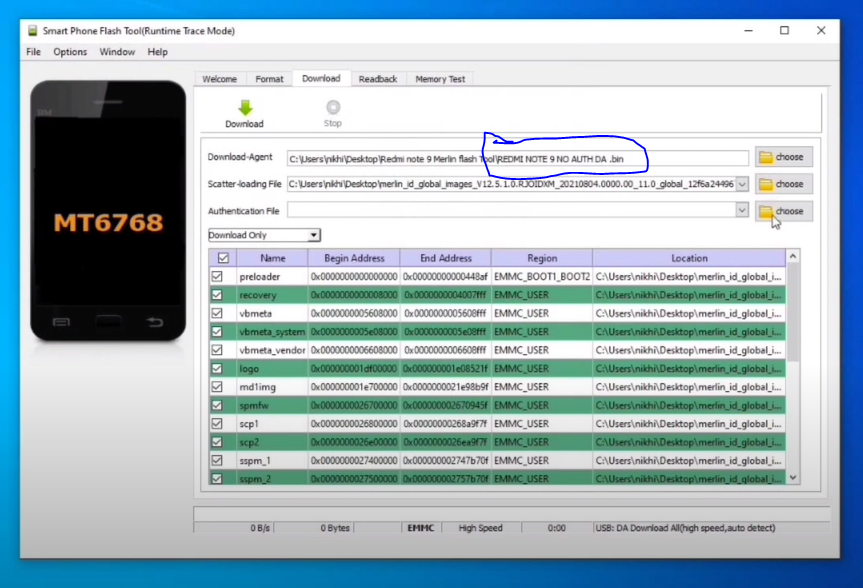The image size is (863, 588).
Task: Click the '0 Bytes' status bar entry
Action: (335, 528)
